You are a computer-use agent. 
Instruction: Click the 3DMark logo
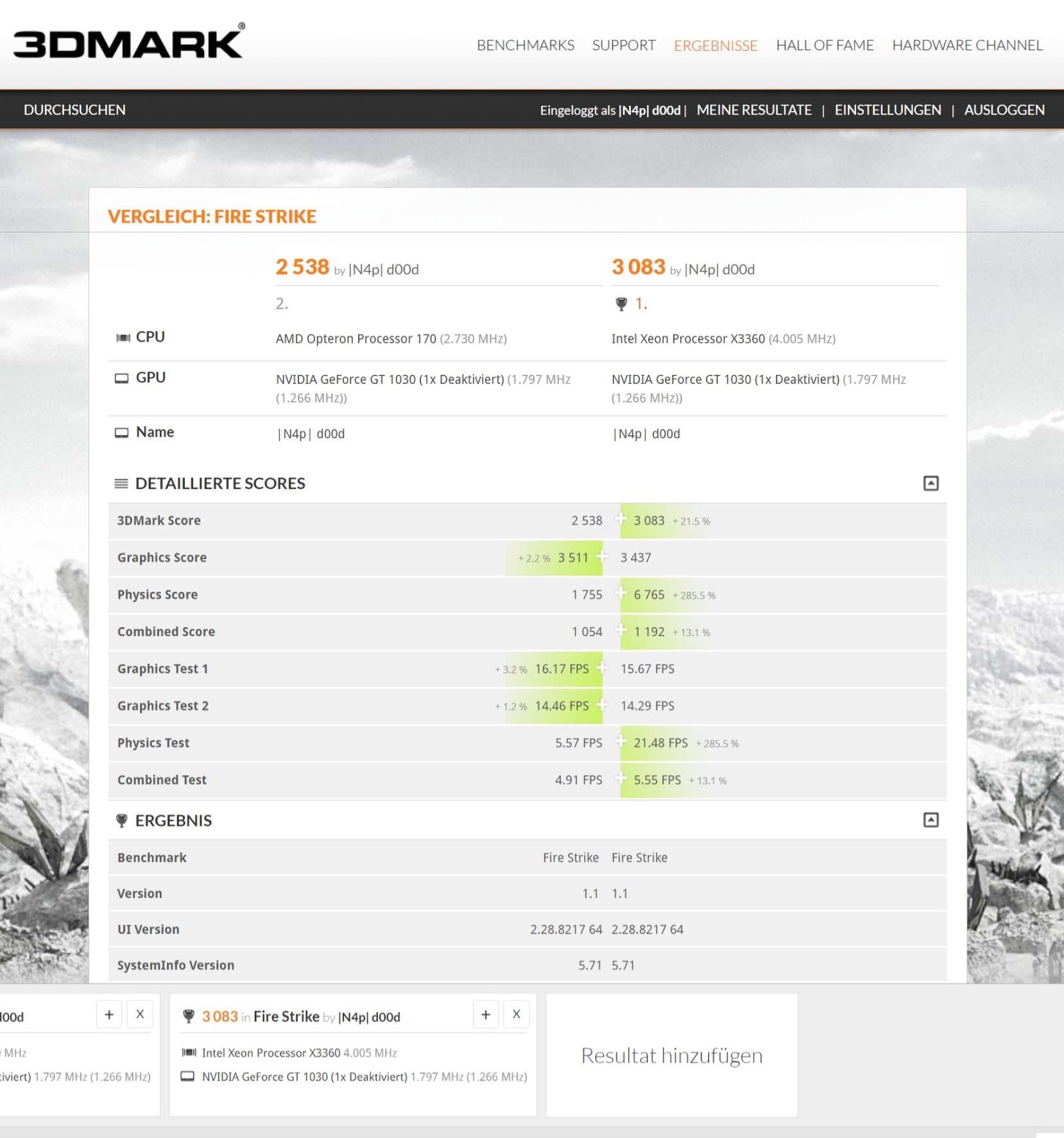pyautogui.click(x=128, y=42)
